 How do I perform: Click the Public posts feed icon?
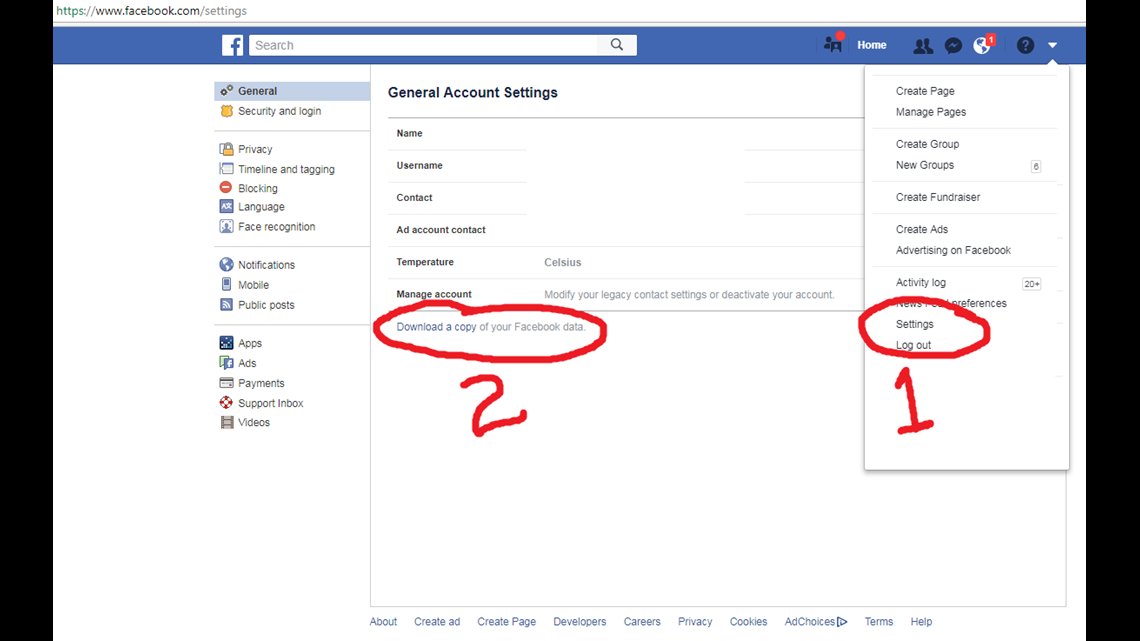pyautogui.click(x=227, y=305)
